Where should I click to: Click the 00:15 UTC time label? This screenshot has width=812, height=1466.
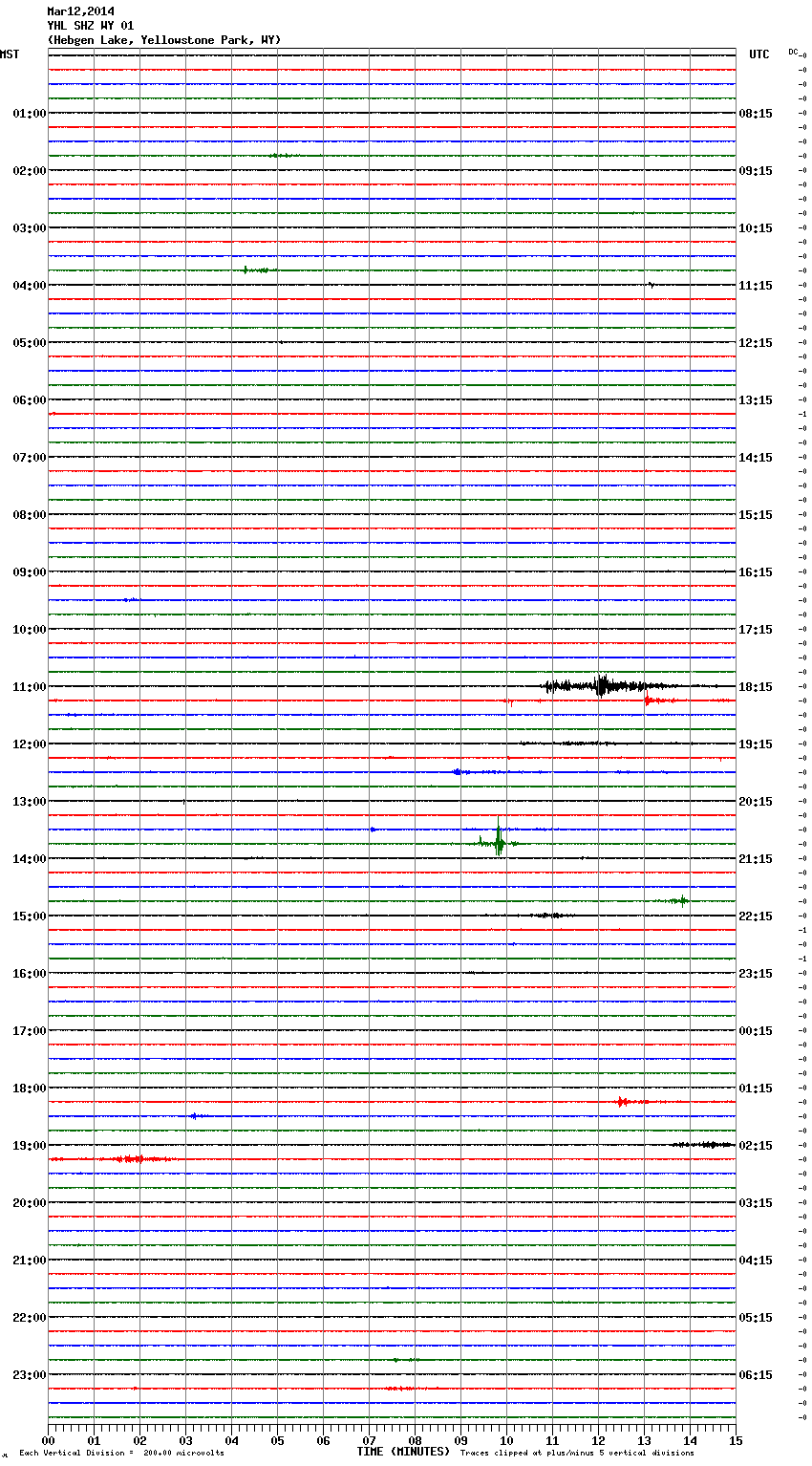pos(756,1031)
